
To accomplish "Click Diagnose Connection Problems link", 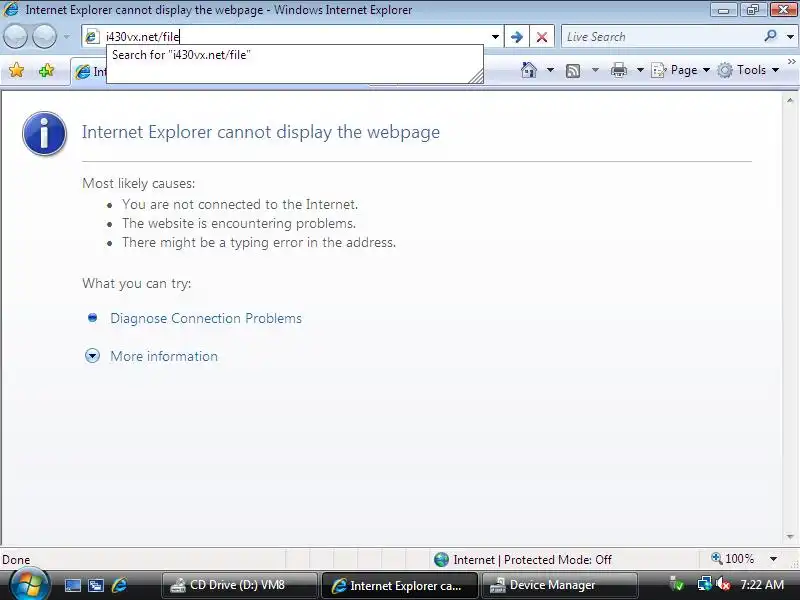I will click(x=206, y=318).
